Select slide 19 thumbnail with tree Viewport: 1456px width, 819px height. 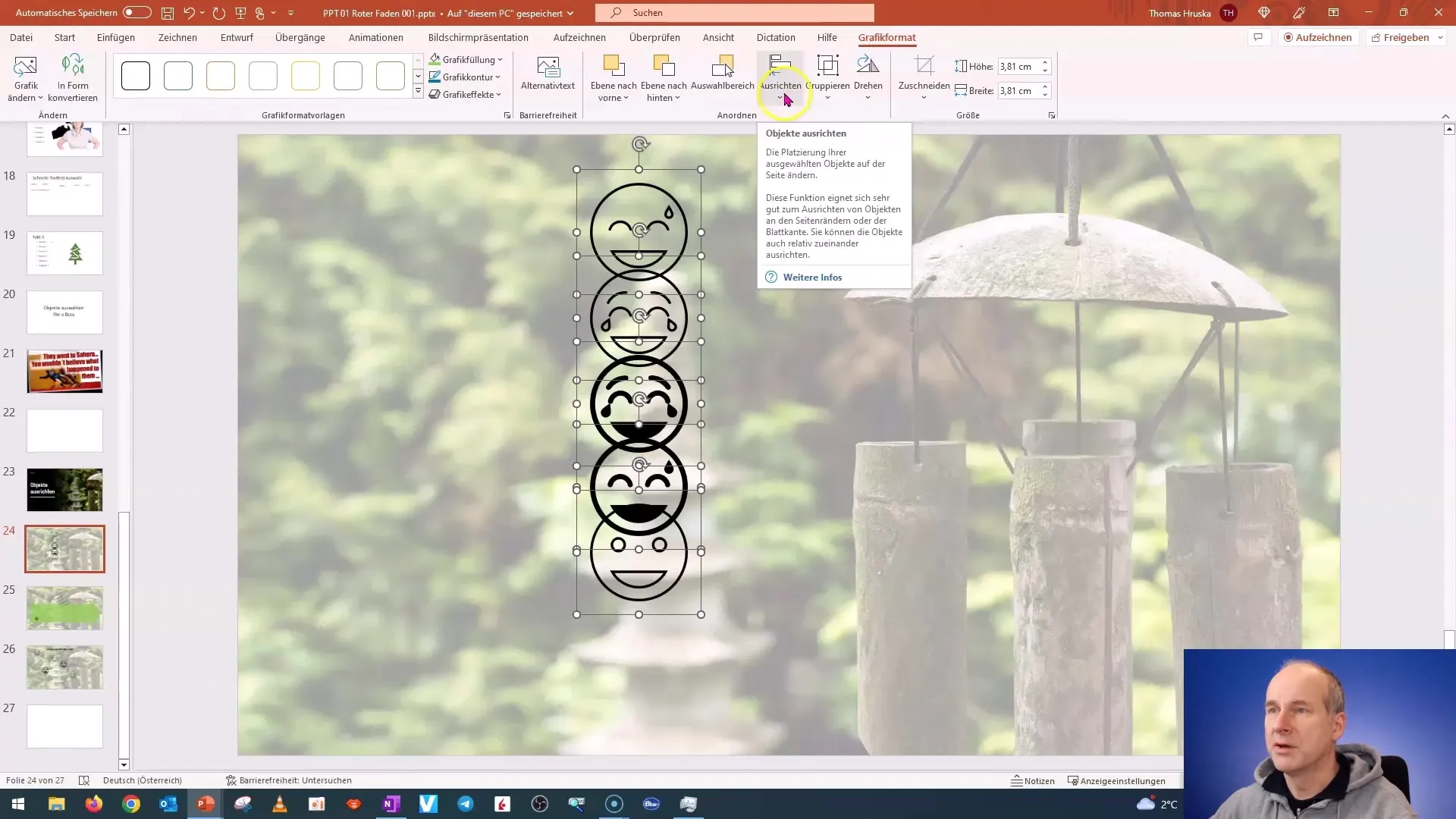(65, 253)
